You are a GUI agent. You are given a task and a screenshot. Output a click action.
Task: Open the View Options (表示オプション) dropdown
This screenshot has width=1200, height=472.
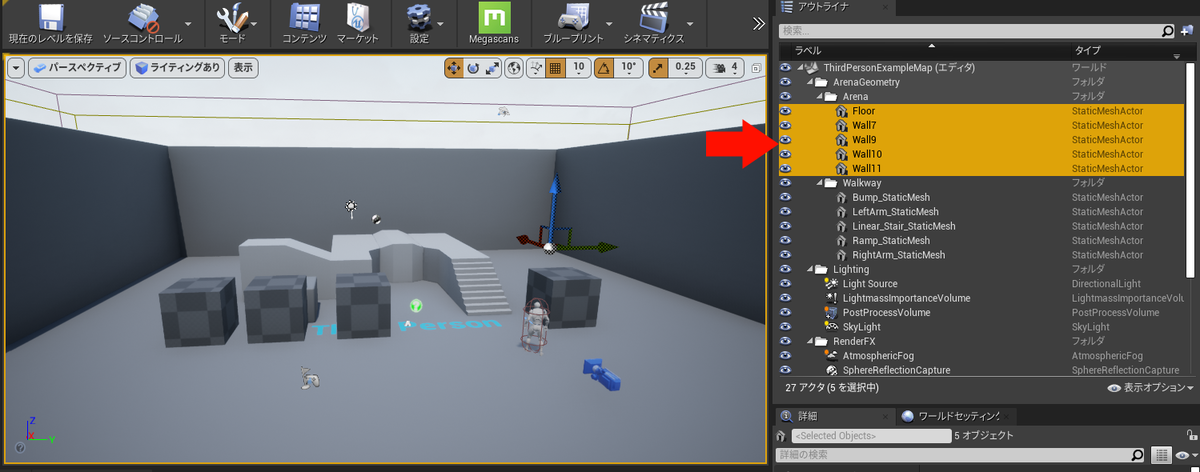1151,387
